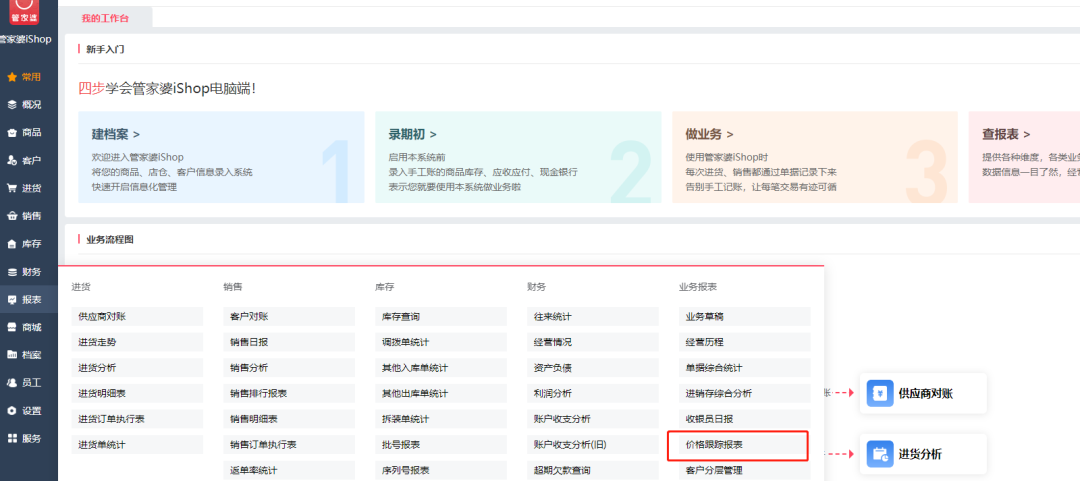Select the 其他出库单统计 entry

(x=441, y=393)
